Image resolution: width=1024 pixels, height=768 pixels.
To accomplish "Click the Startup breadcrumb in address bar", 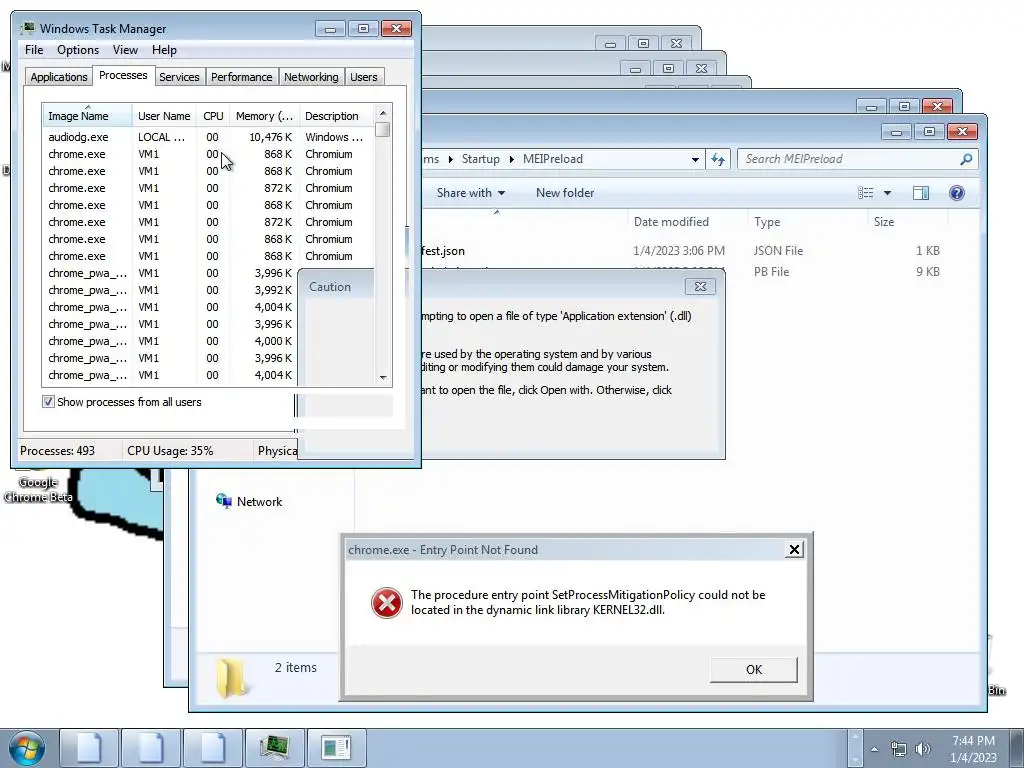I will point(481,159).
